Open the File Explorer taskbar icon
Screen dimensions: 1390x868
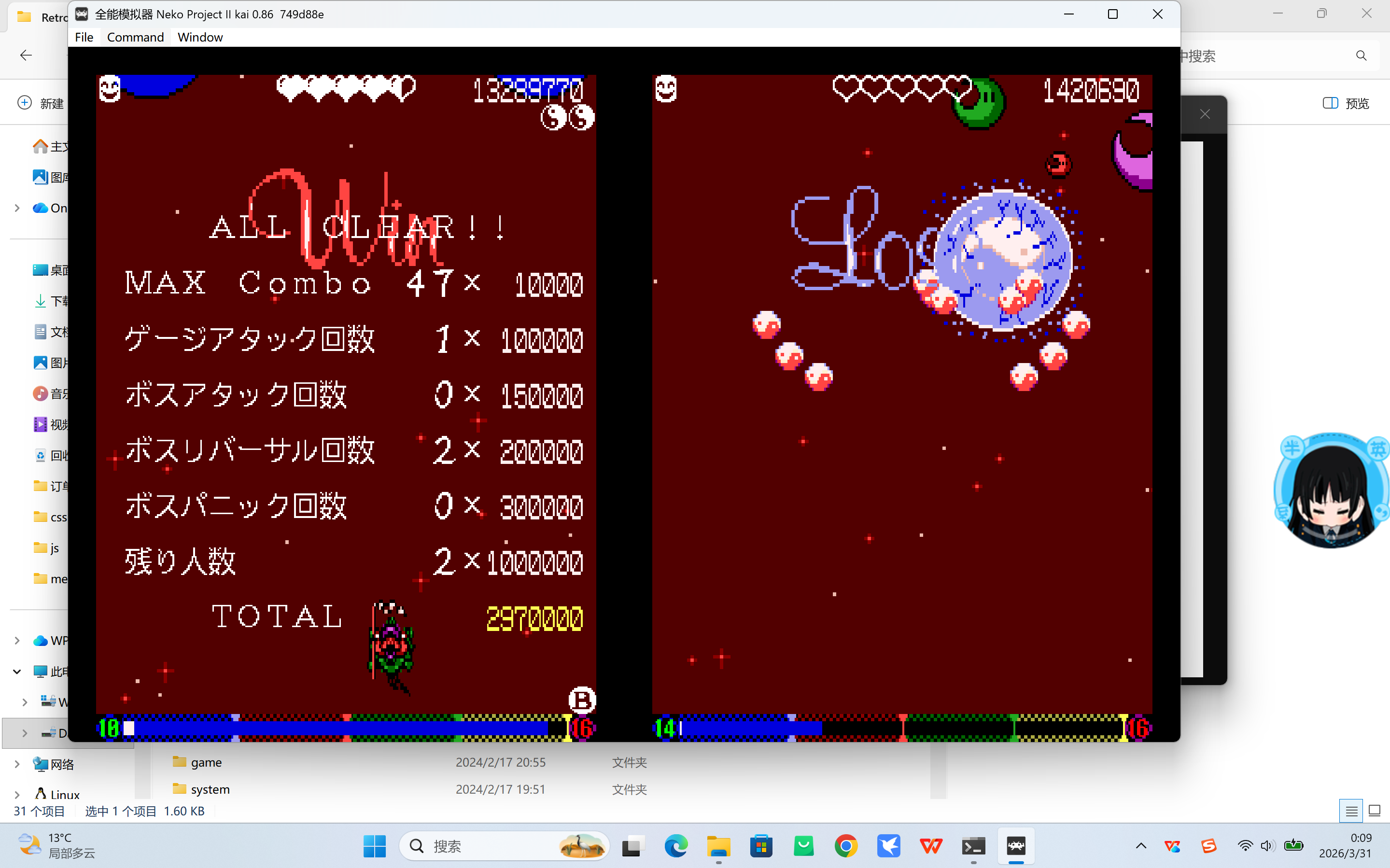click(x=718, y=846)
